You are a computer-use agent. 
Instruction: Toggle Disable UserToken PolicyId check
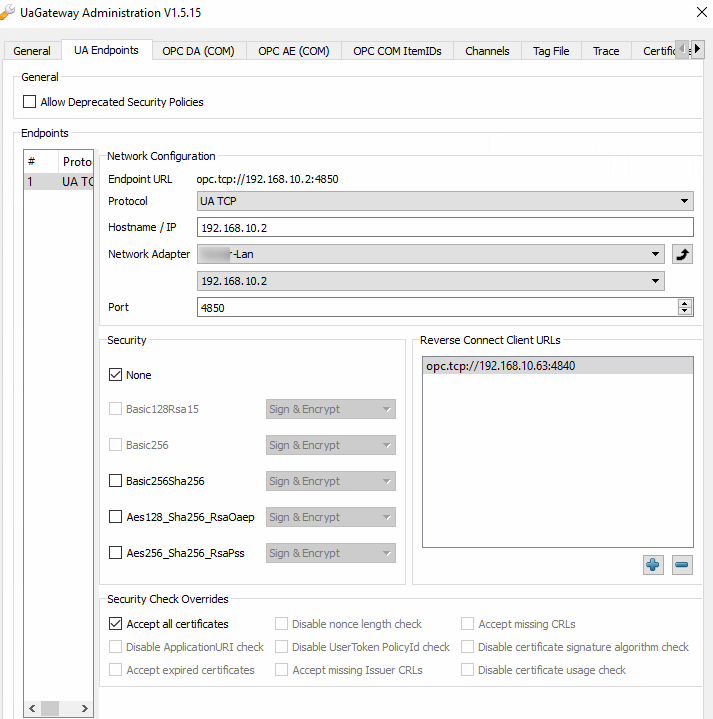click(281, 647)
